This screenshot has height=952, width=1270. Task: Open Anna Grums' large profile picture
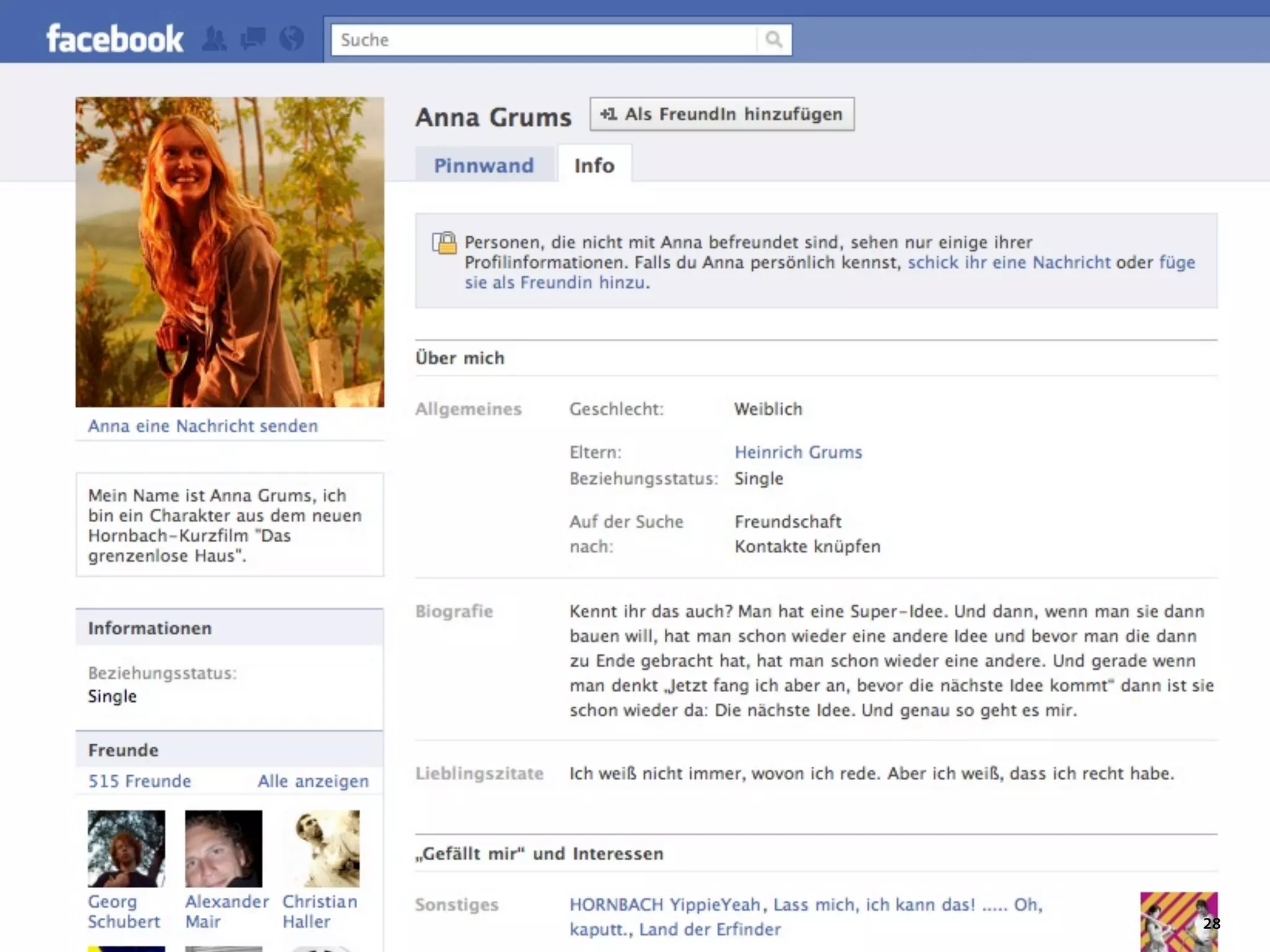tap(229, 252)
